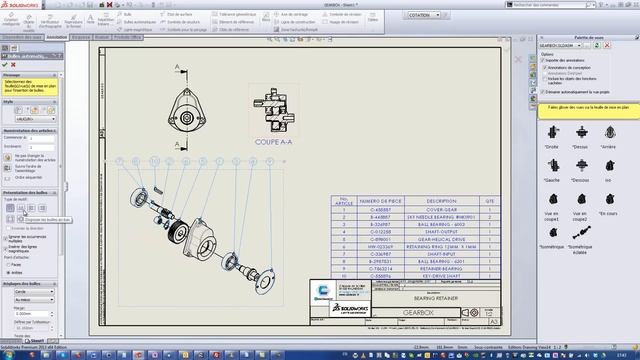
Task: Add a Nuage de révision
Action: point(341,22)
